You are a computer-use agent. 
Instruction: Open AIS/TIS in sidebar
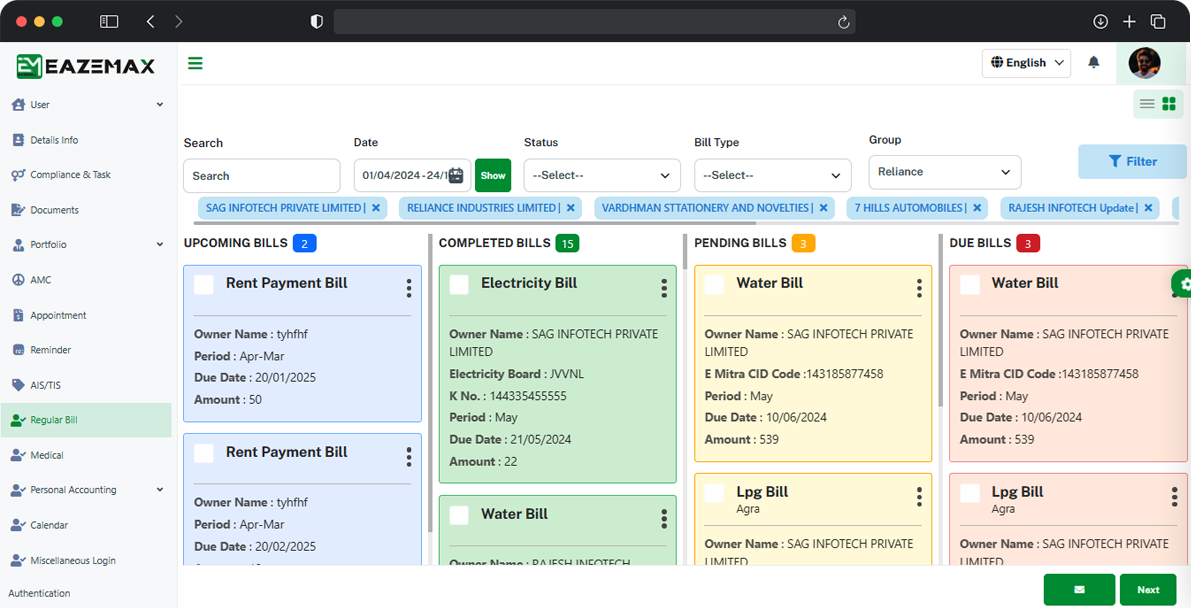86,385
